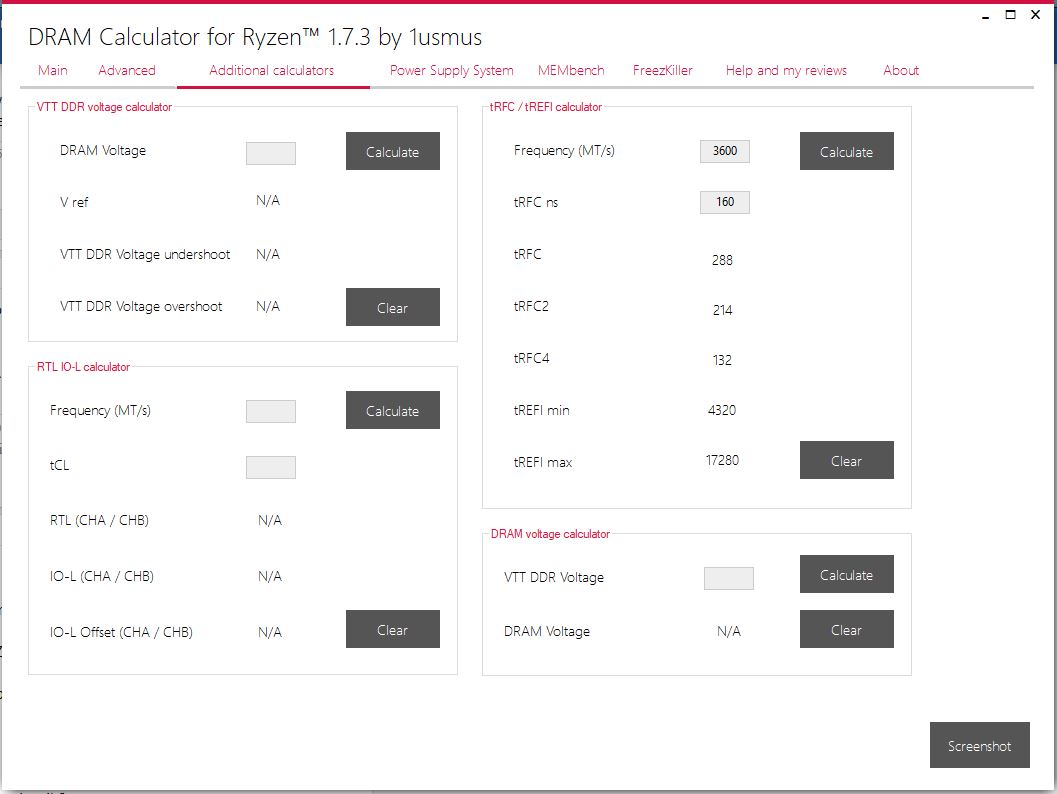Open the About tab
The image size is (1057, 794).
coord(901,70)
